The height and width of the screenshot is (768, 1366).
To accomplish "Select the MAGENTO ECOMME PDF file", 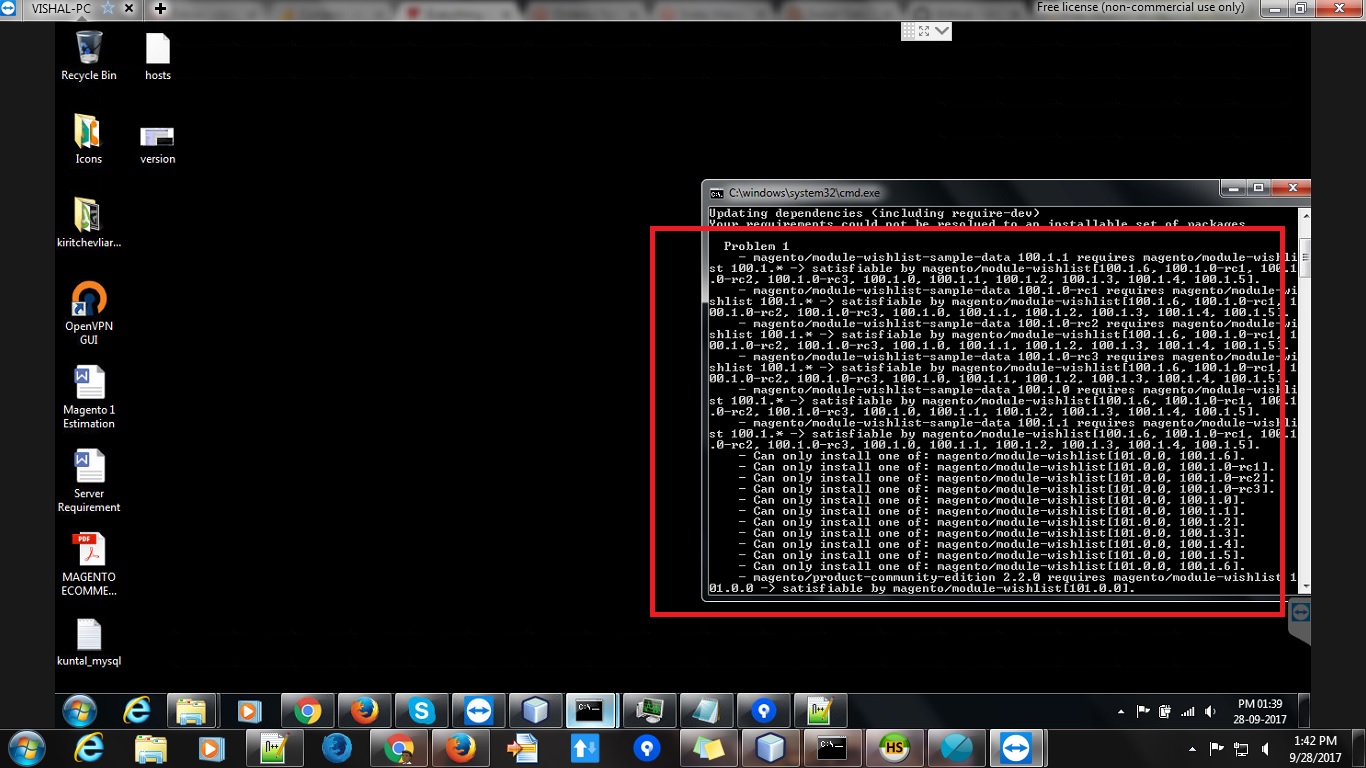I will tap(89, 564).
